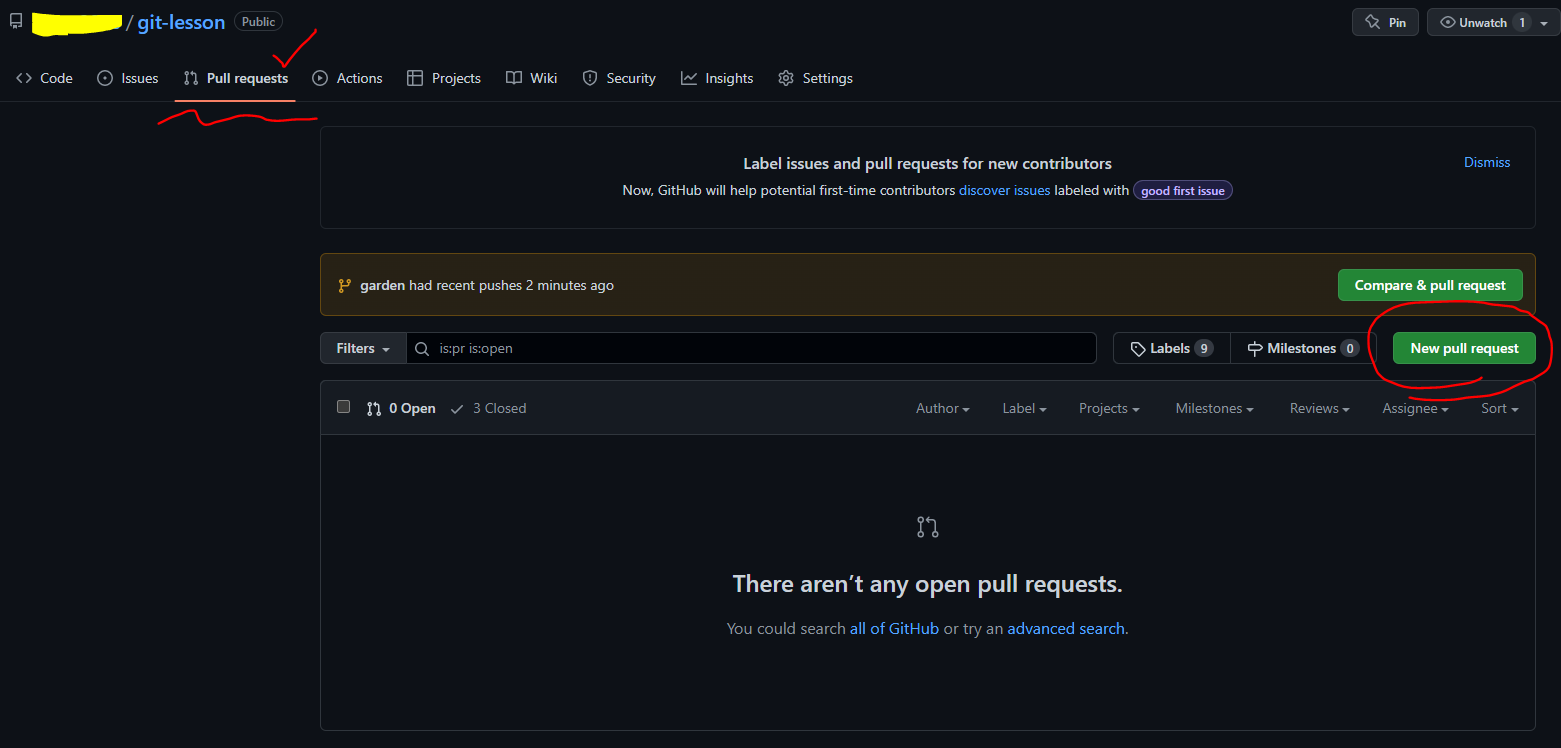Click the circle-dot icon on Issues tab
This screenshot has width=1561, height=748.
point(105,78)
